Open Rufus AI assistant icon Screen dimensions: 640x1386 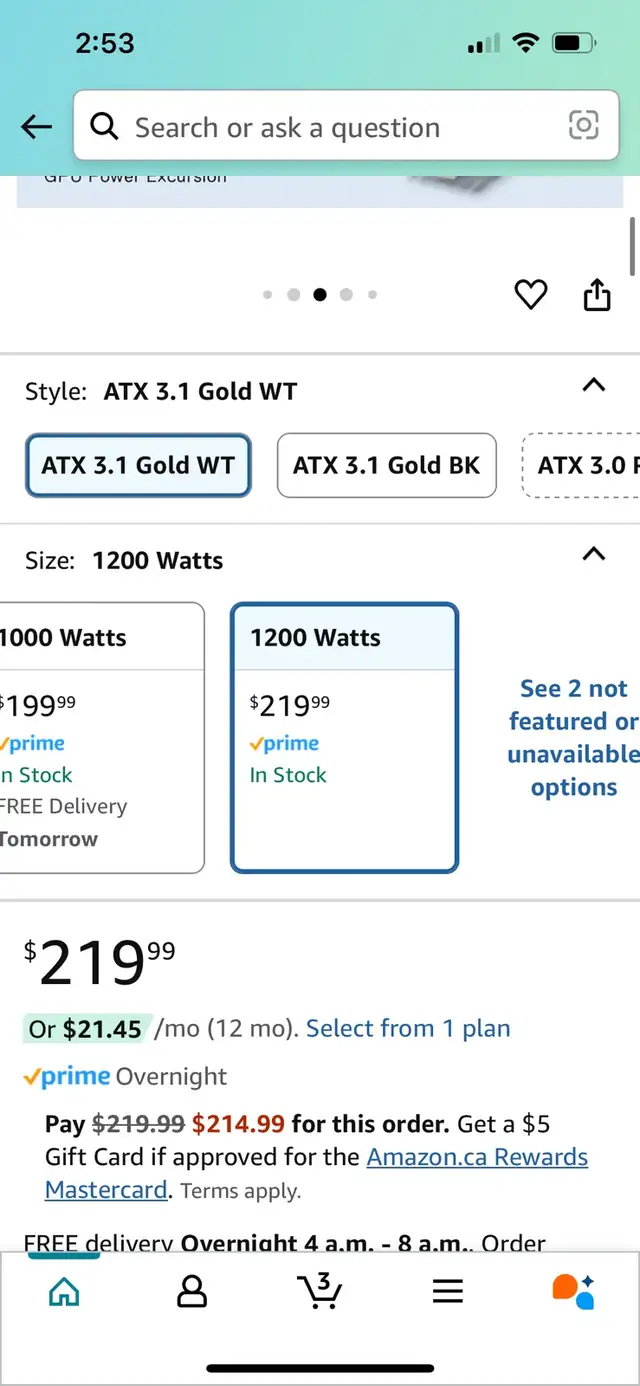pyautogui.click(x=573, y=1290)
